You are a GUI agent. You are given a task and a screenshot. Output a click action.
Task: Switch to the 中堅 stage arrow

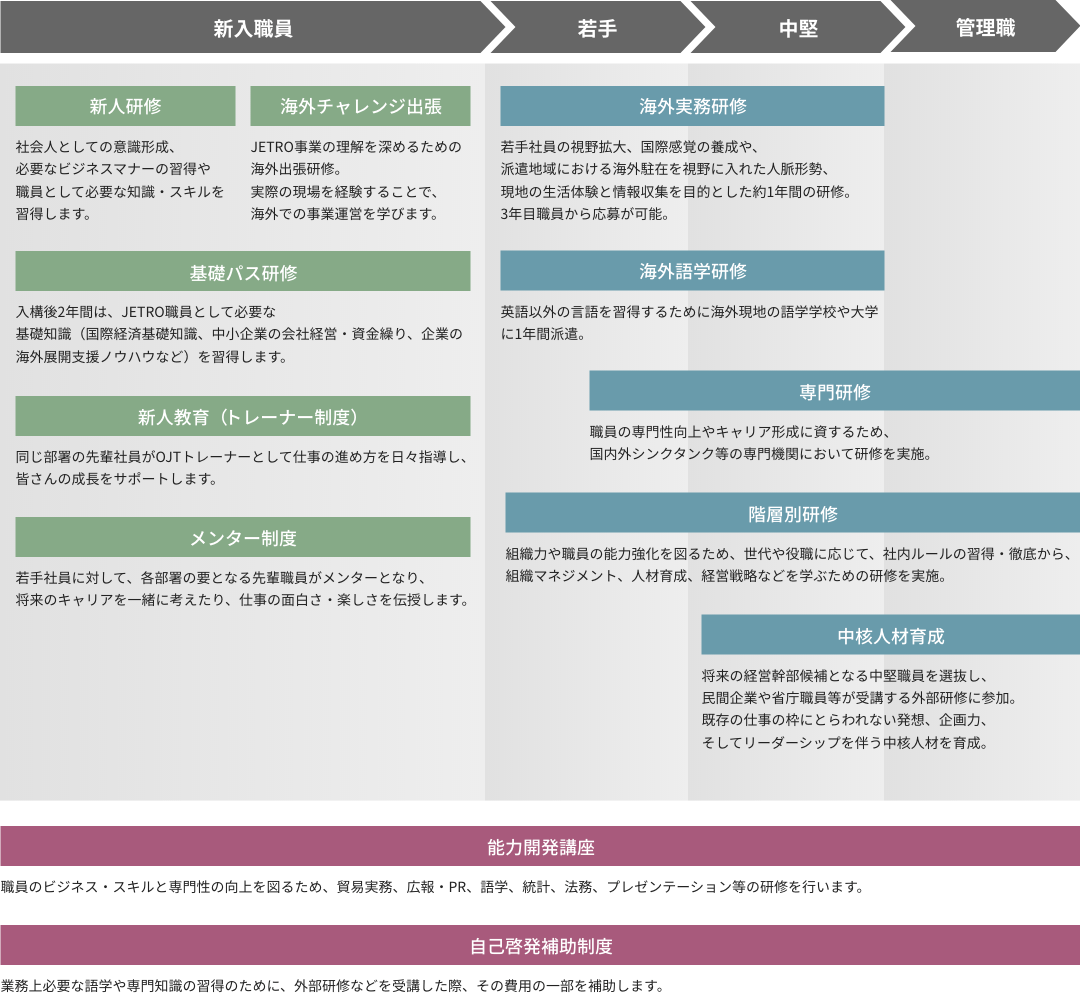pos(798,28)
